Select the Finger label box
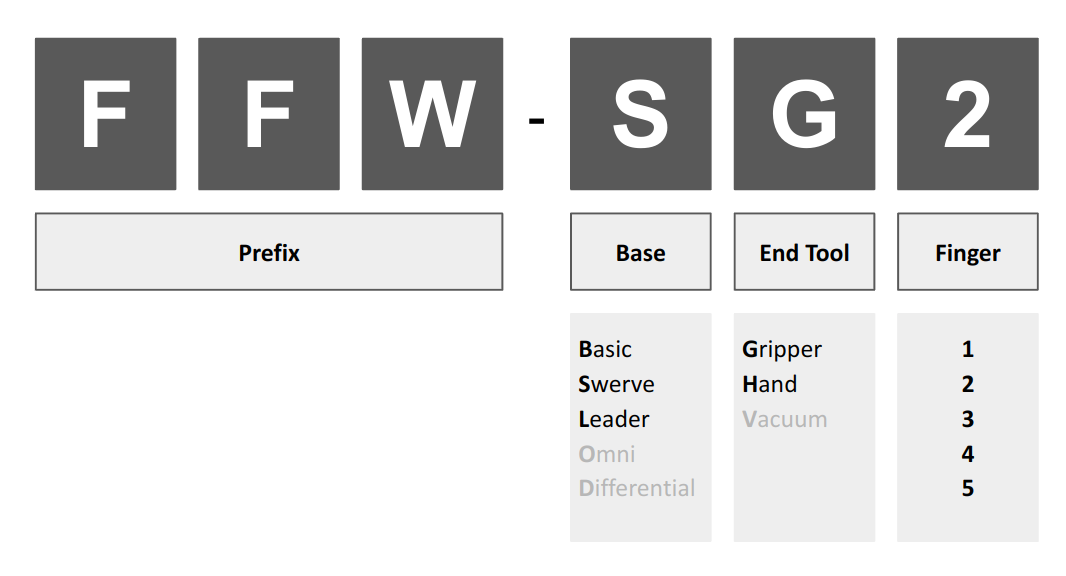The image size is (1066, 576). 967,252
